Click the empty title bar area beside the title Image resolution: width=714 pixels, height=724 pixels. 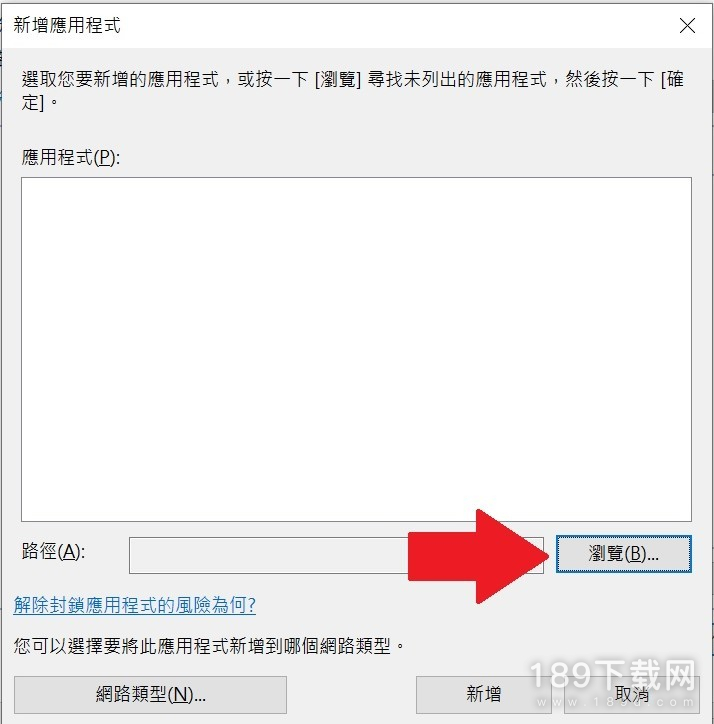[x=397, y=26]
